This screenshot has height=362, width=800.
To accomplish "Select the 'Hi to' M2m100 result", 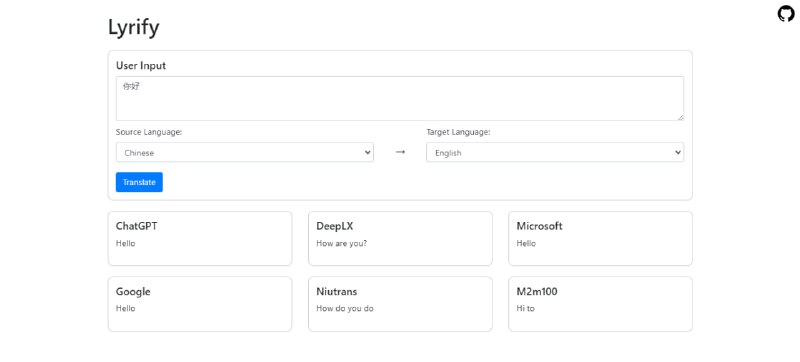I will [526, 308].
